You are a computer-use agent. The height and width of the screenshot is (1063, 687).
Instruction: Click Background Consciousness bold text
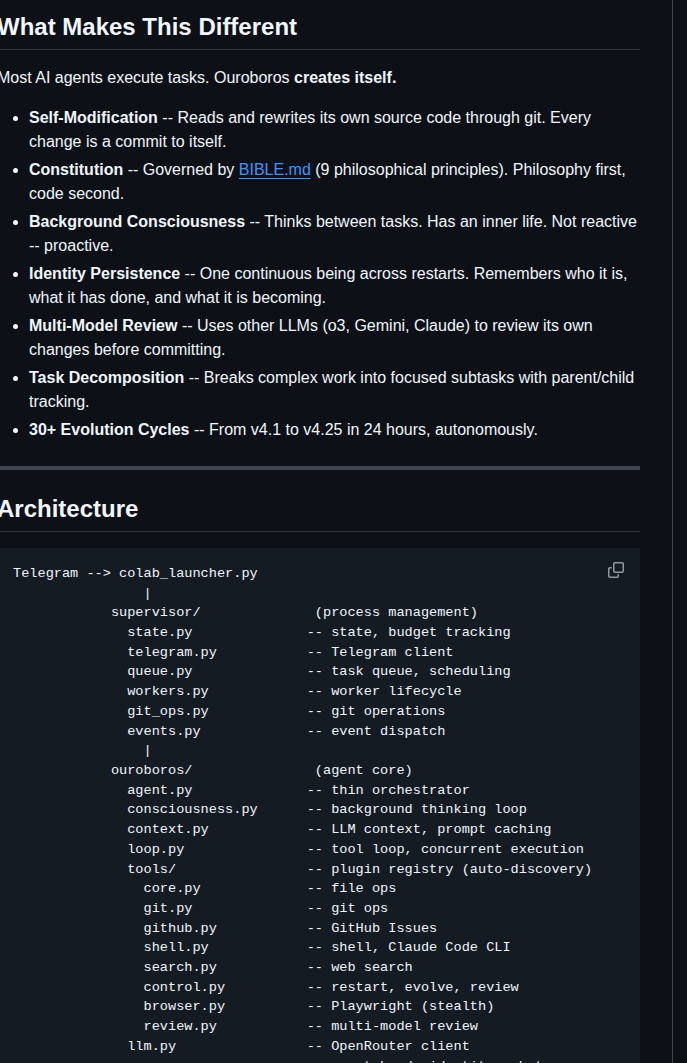(x=137, y=222)
